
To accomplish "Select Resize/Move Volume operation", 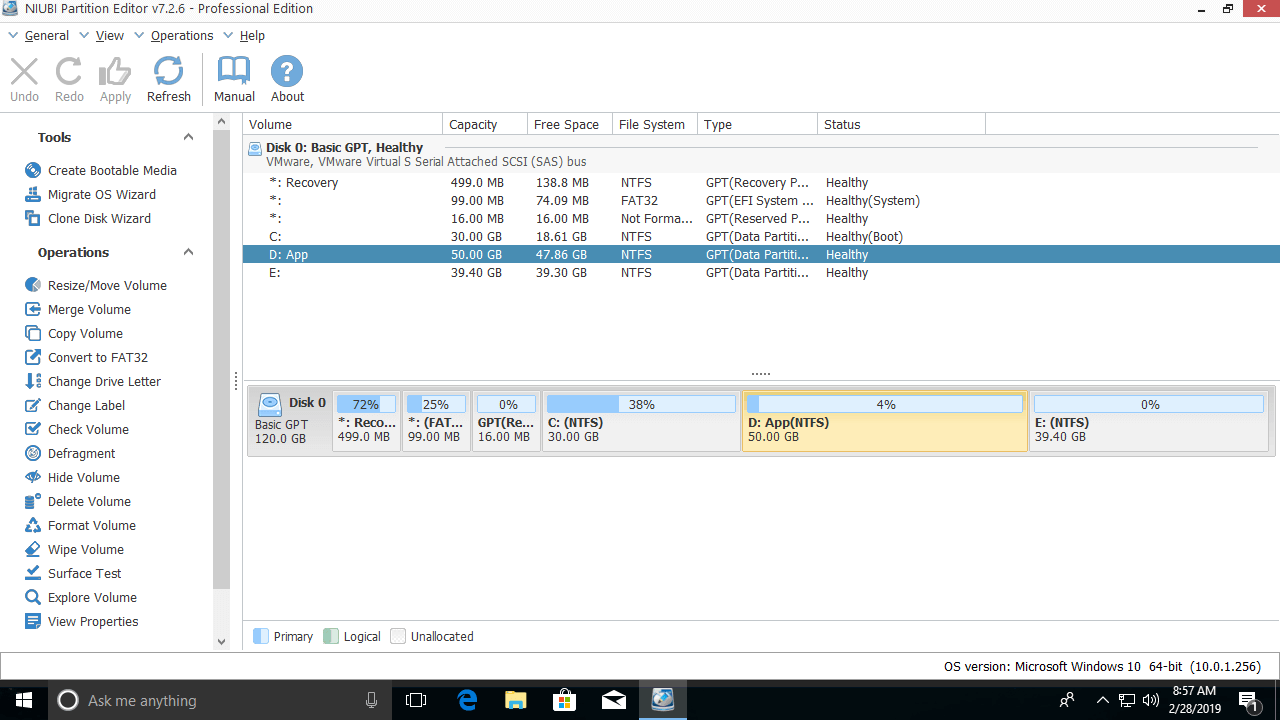I will tap(107, 286).
